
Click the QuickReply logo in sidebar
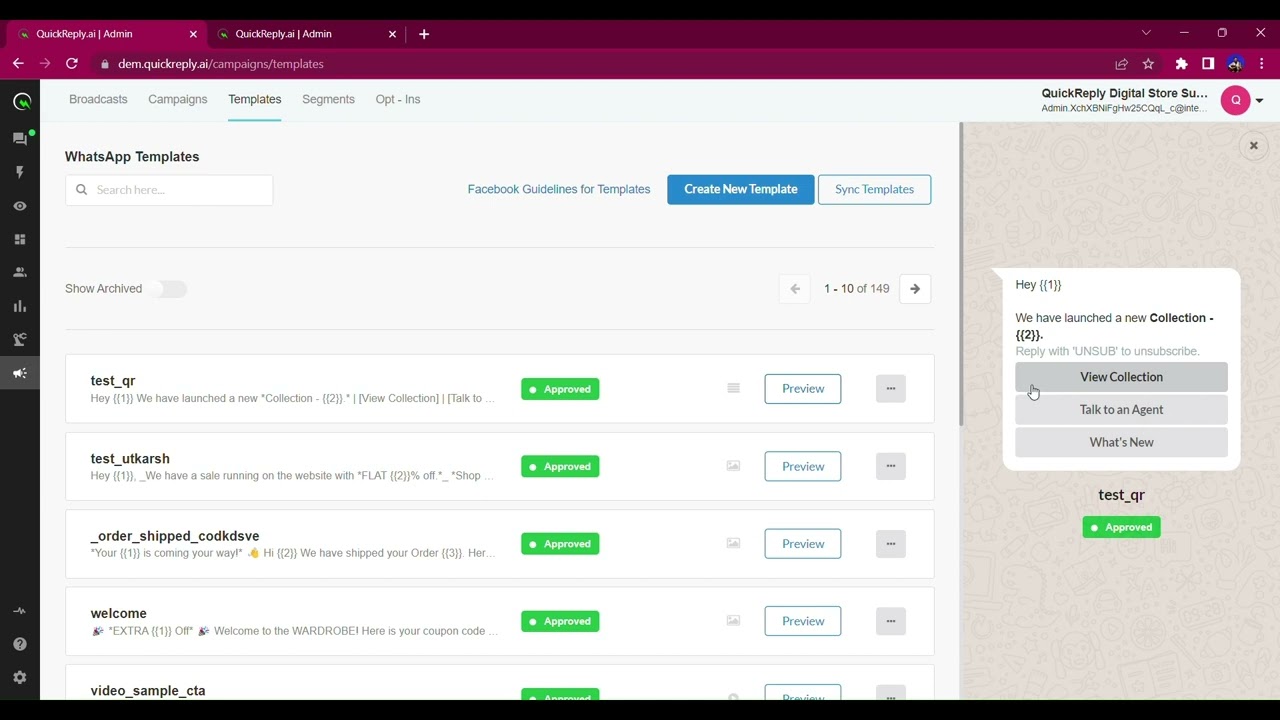21,102
